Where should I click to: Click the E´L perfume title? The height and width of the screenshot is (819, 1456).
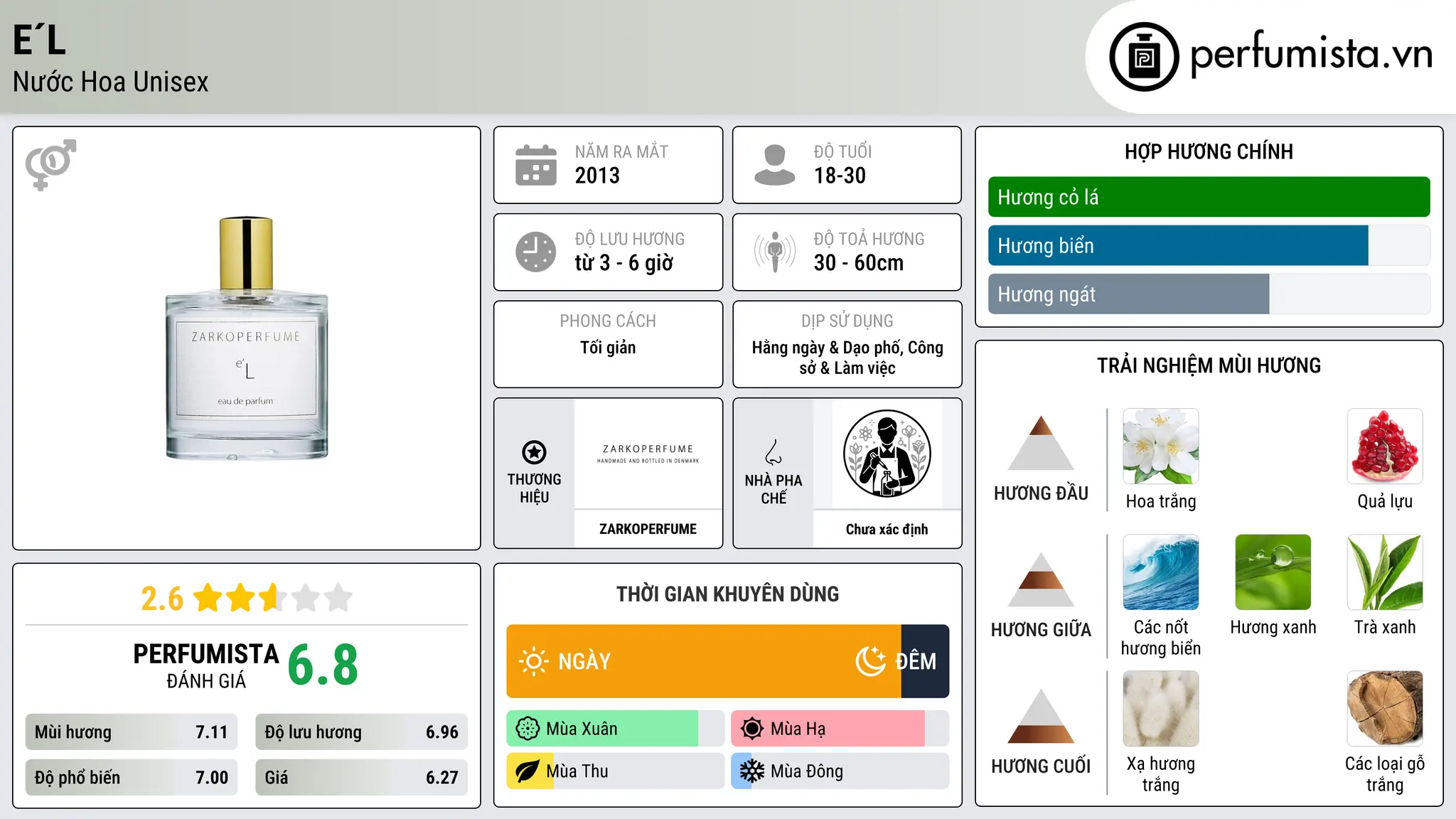(x=40, y=40)
